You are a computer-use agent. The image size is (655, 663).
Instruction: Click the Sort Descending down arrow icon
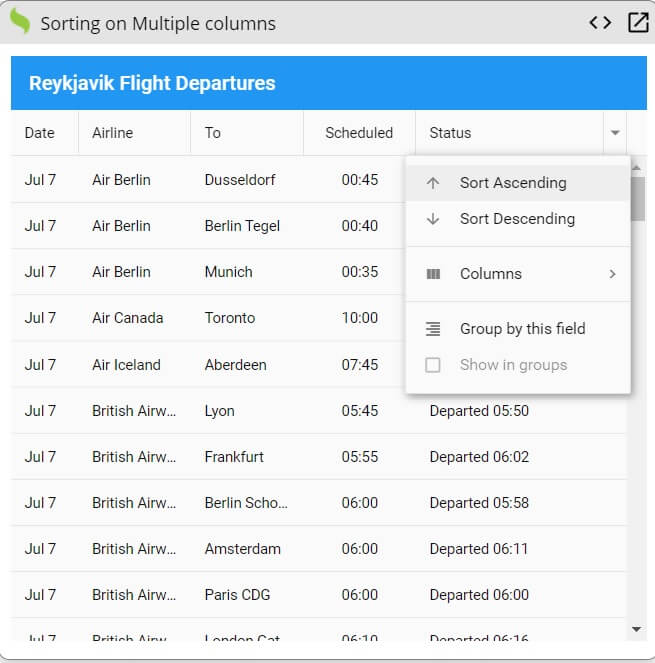433,219
